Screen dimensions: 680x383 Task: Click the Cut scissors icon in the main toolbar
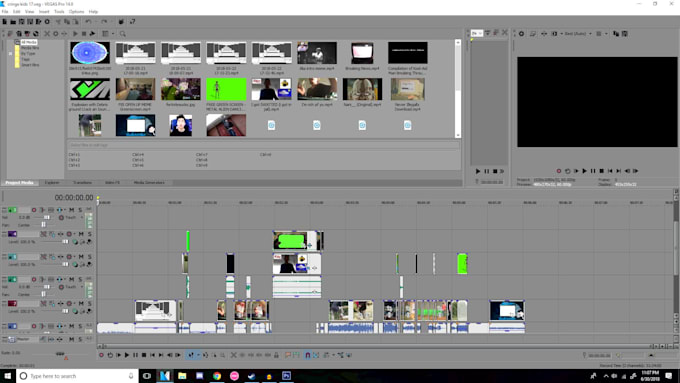click(x=58, y=22)
